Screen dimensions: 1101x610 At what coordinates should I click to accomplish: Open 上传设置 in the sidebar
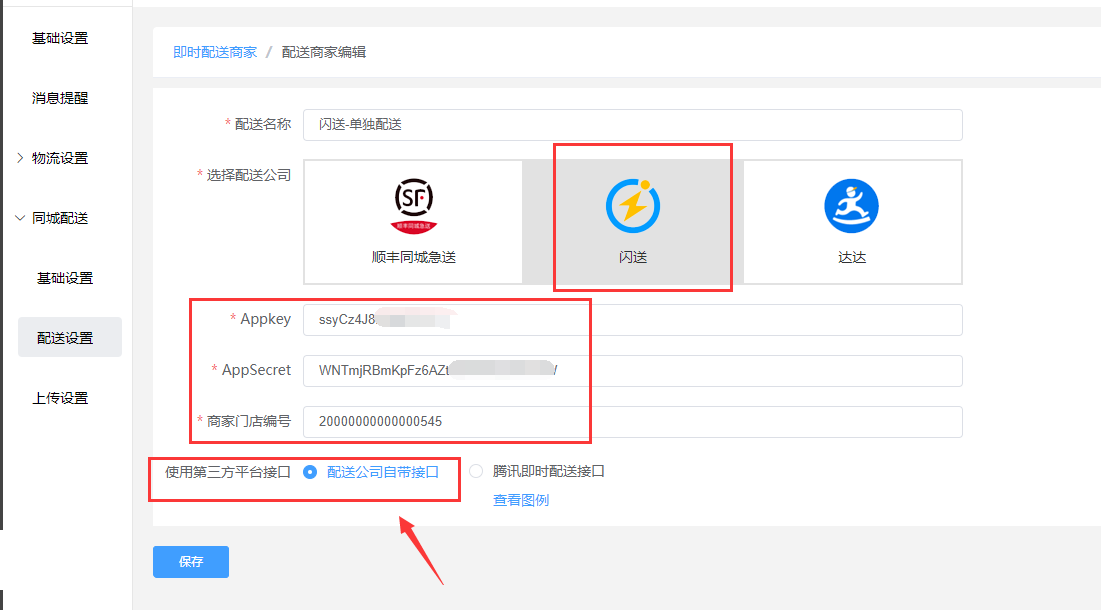click(x=60, y=398)
